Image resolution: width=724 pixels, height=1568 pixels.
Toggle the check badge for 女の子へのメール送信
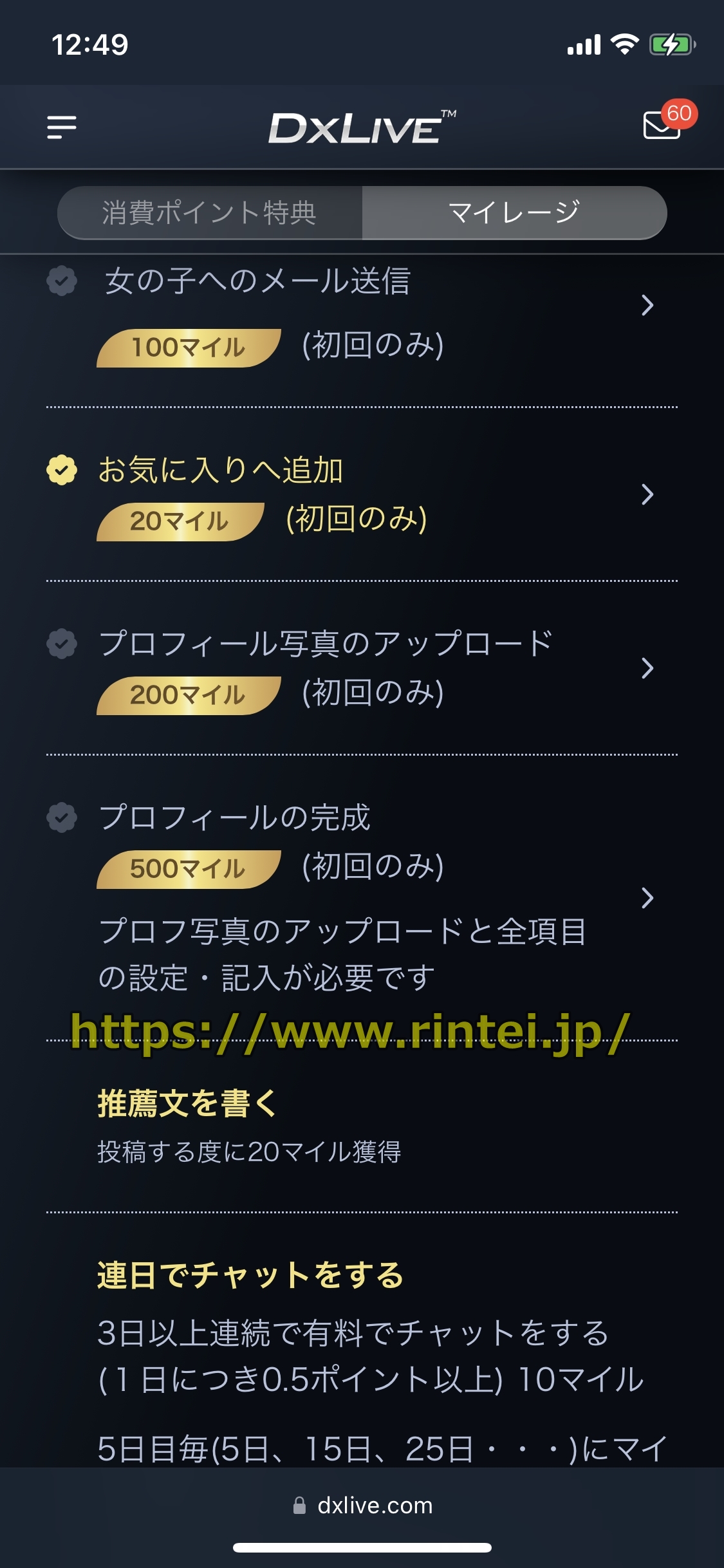[62, 281]
